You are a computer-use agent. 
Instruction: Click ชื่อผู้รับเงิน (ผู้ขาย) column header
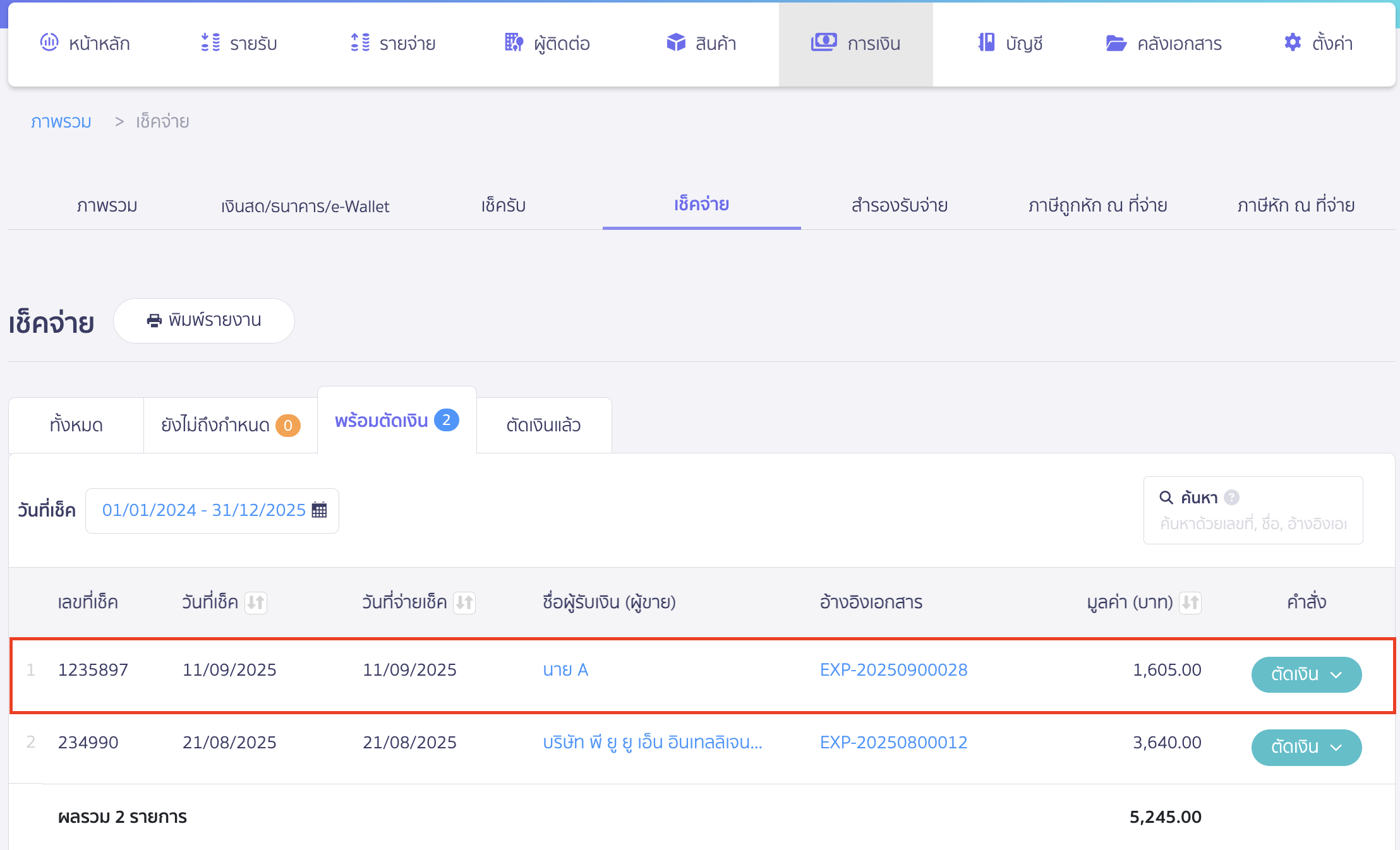coord(609,602)
